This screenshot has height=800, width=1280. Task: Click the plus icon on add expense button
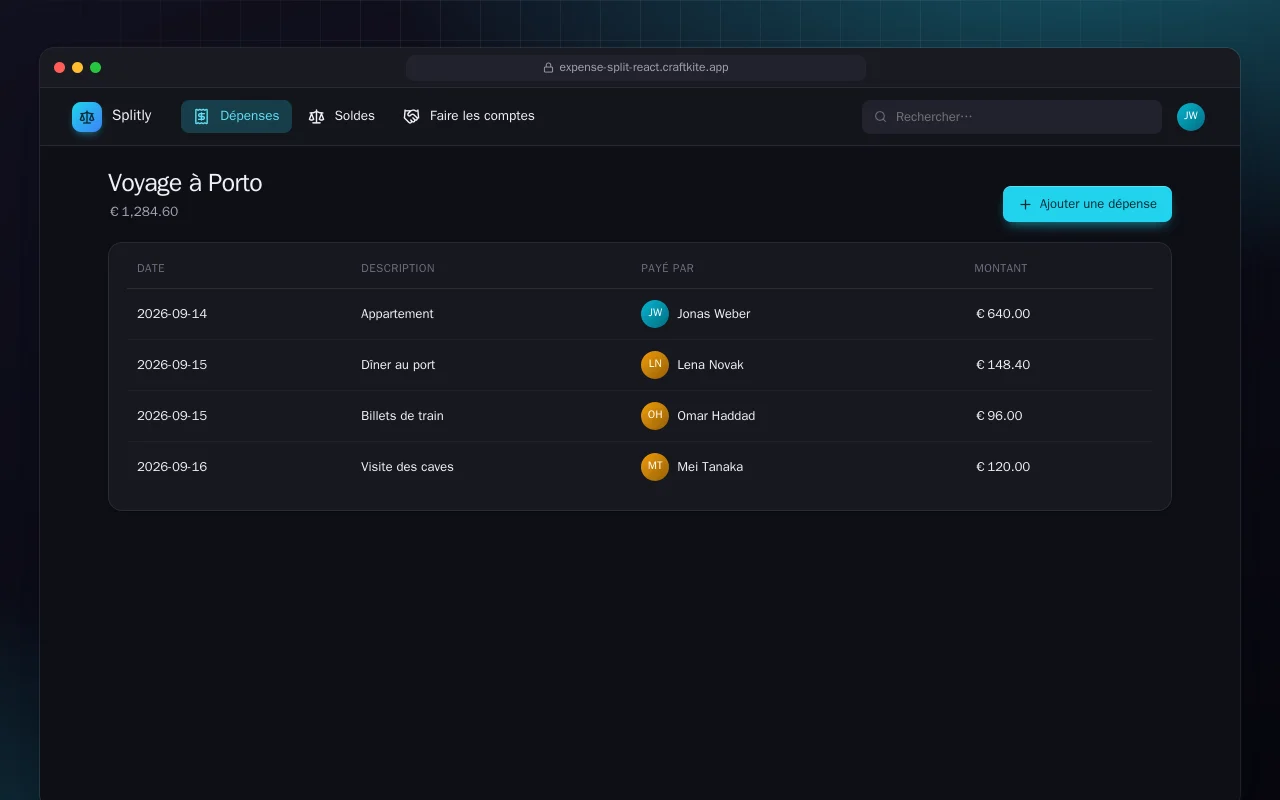pos(1025,204)
